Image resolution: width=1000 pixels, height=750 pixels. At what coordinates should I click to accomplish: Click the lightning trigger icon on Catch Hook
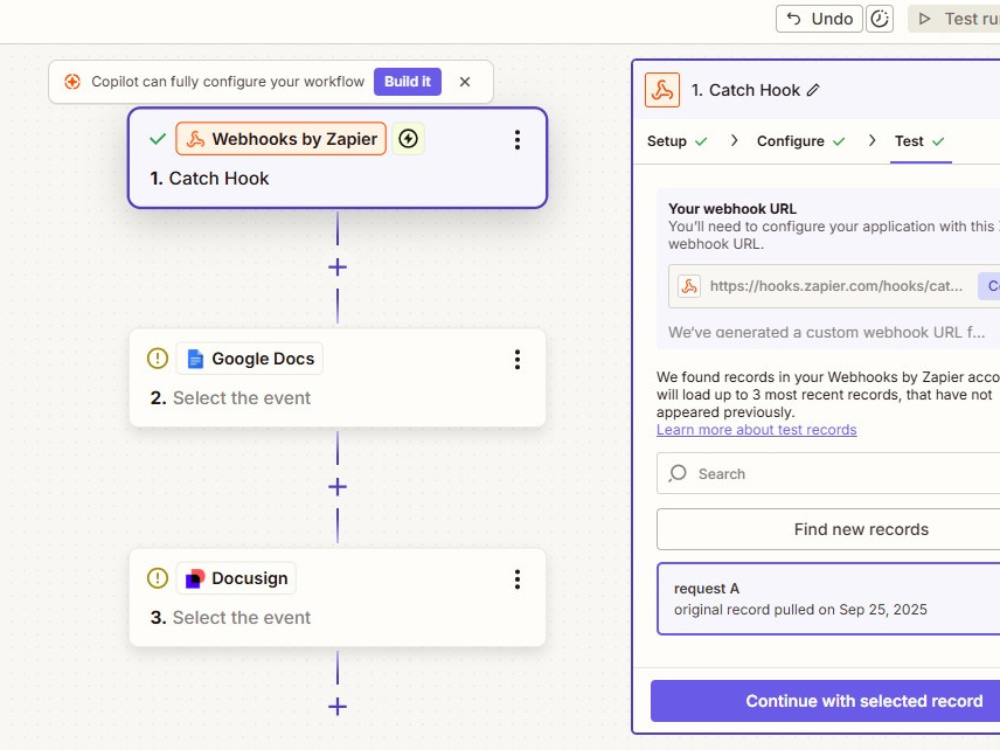[x=408, y=138]
